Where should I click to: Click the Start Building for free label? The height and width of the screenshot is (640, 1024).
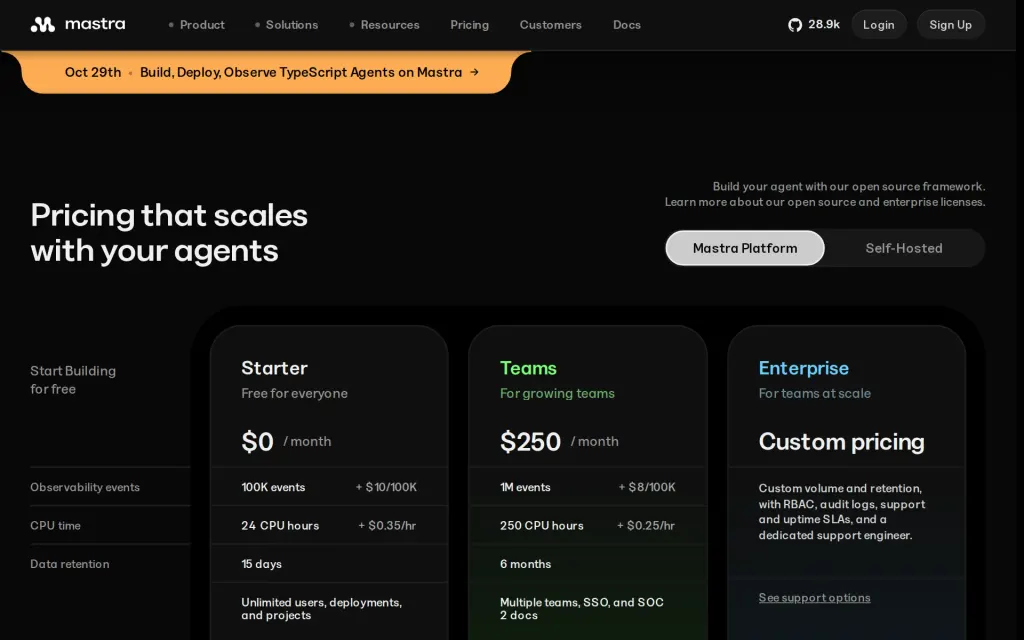(x=73, y=379)
